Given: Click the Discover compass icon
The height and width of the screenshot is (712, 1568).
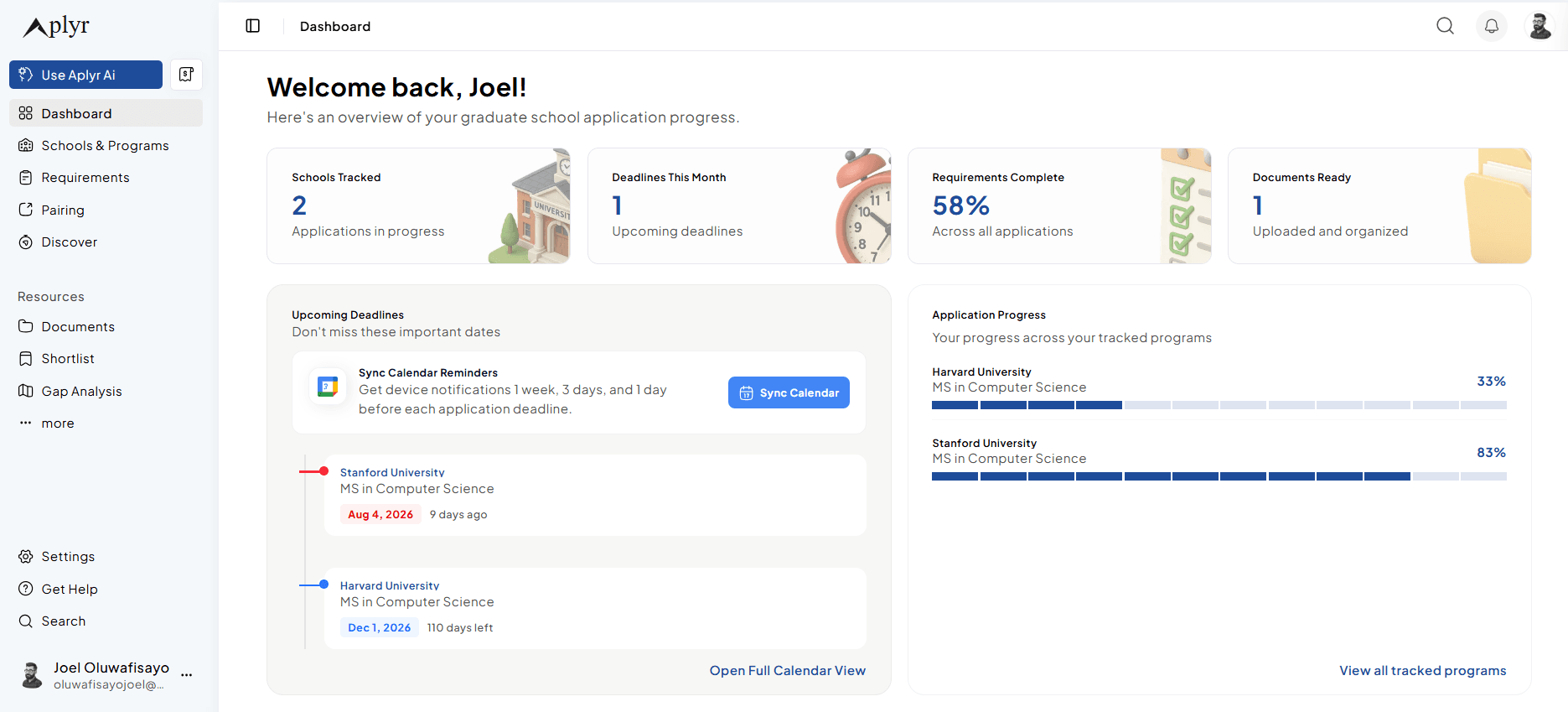Looking at the screenshot, I should [26, 242].
